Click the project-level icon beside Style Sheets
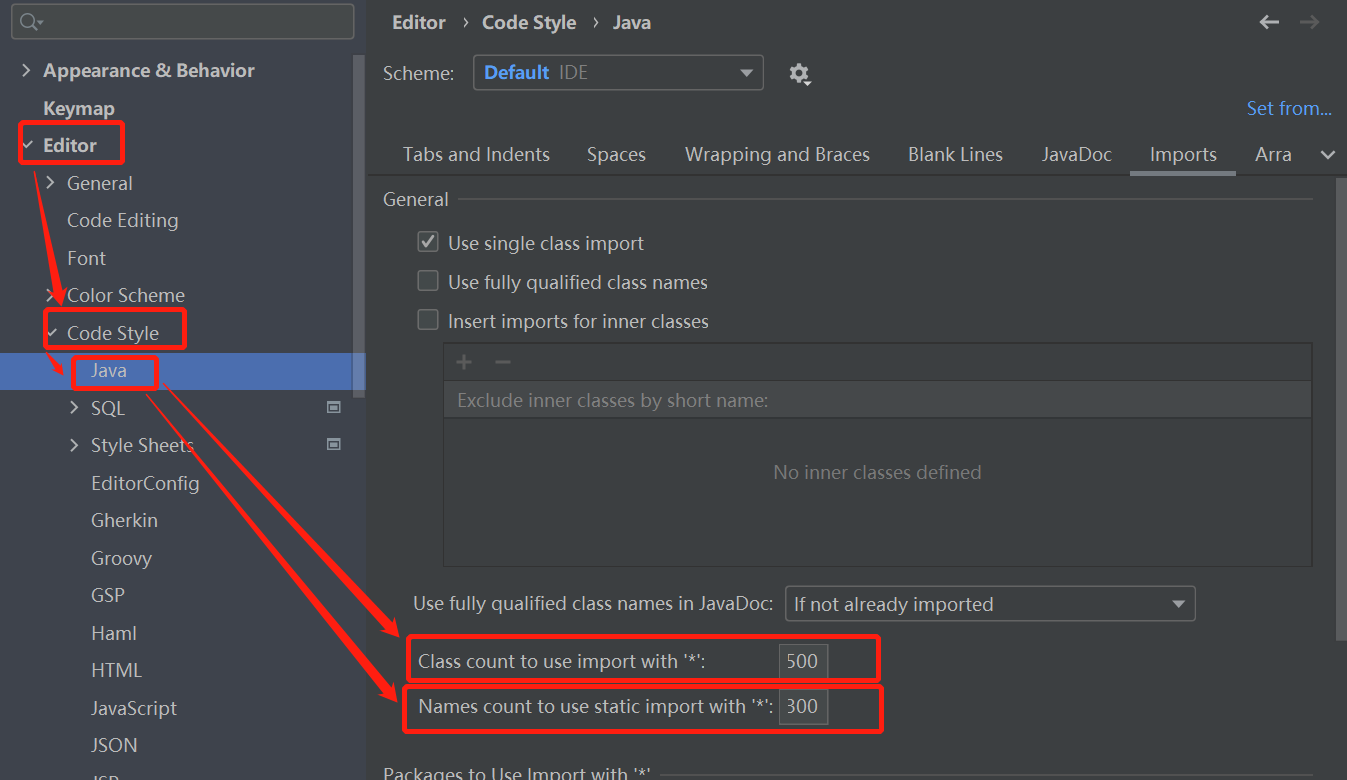1347x780 pixels. 334,445
